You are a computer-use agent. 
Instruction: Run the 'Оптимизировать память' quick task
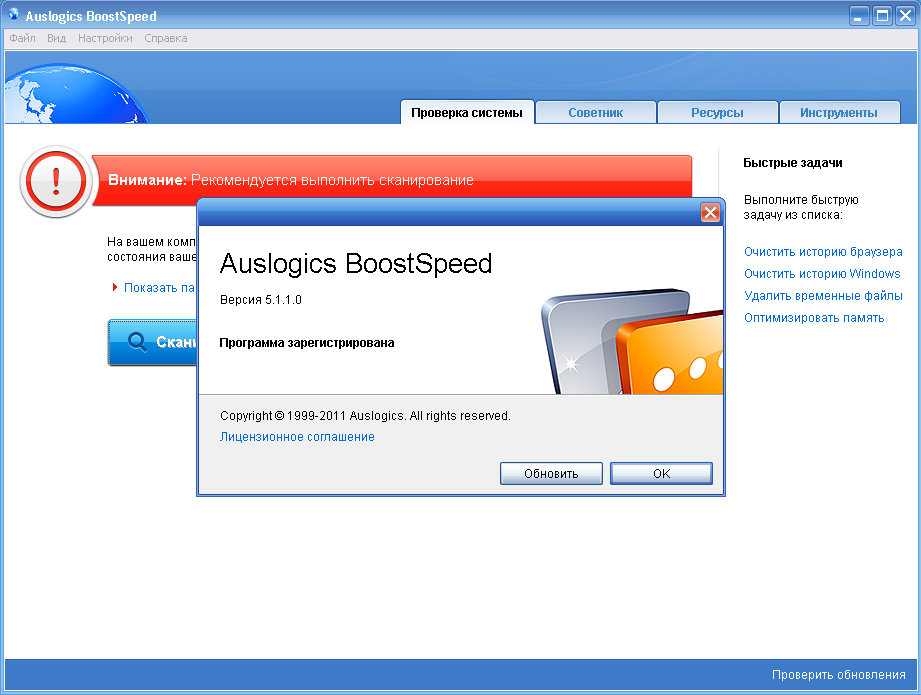click(x=813, y=317)
